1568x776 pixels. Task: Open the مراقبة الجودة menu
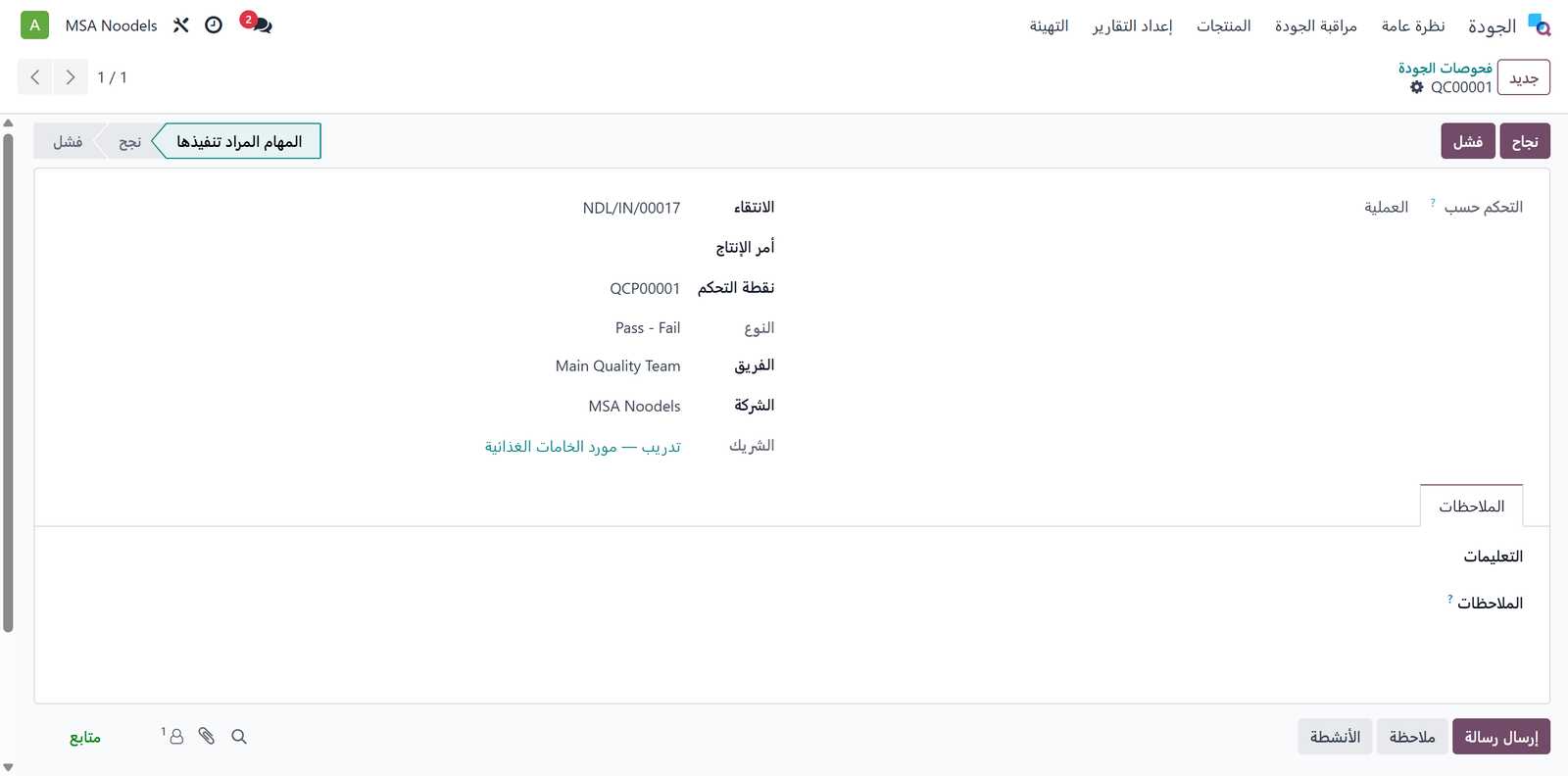click(x=1316, y=25)
